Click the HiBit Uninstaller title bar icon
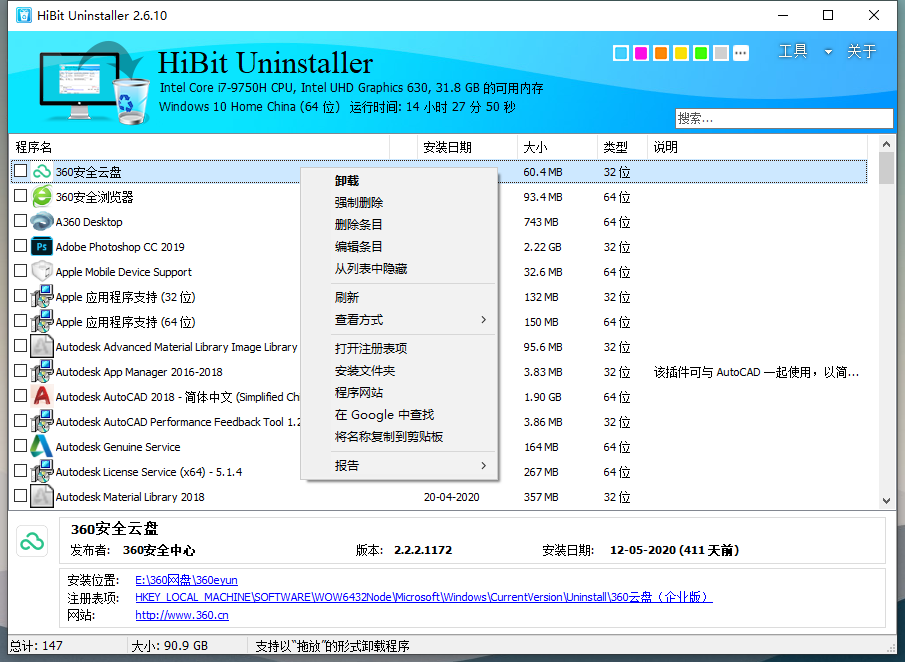This screenshot has height=662, width=905. (24, 15)
